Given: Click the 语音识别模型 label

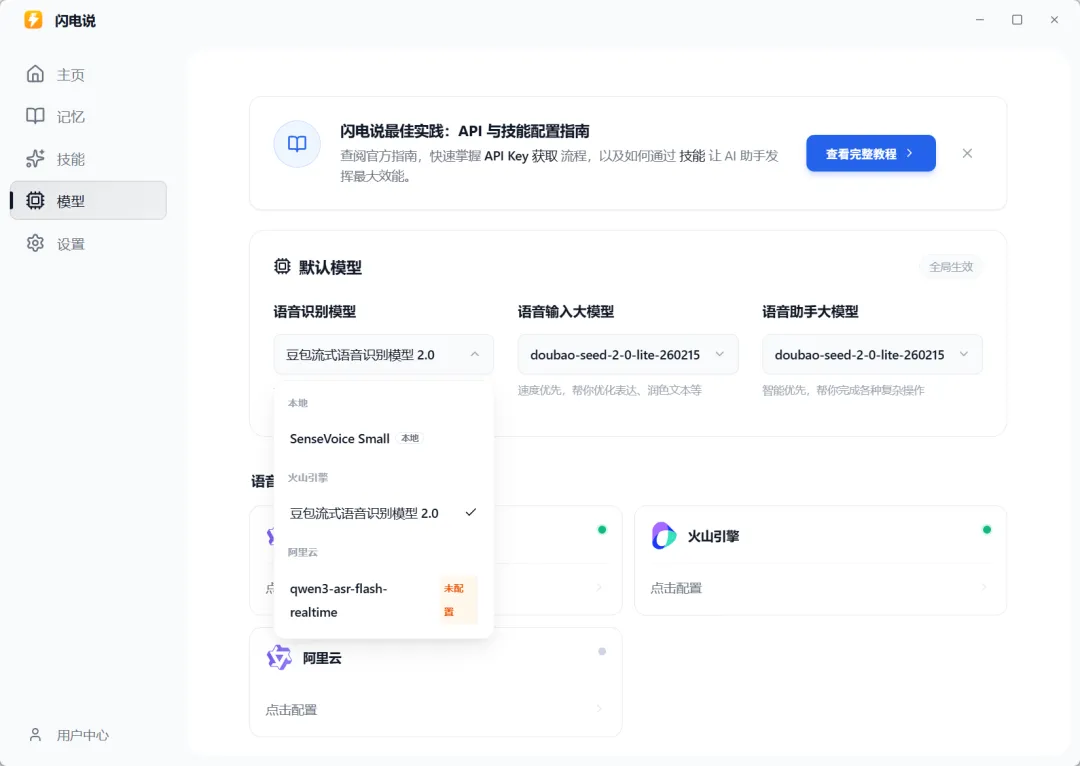Looking at the screenshot, I should point(315,311).
